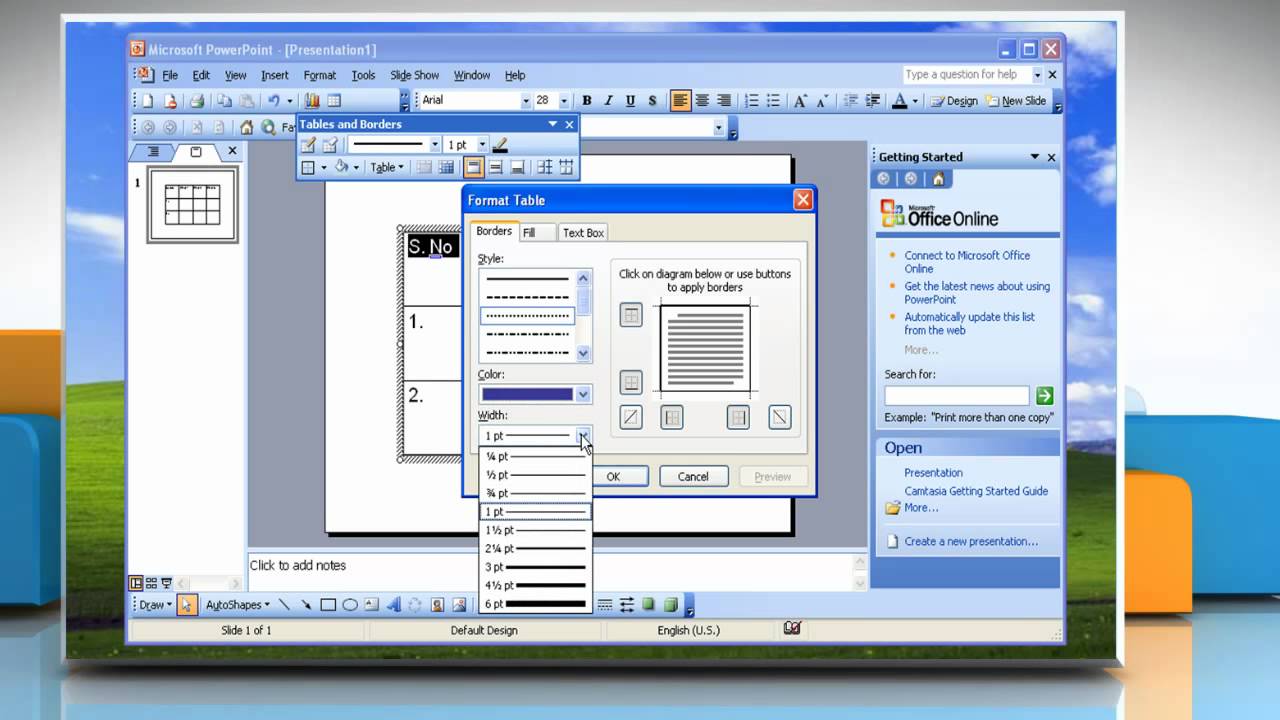The width and height of the screenshot is (1280, 720).
Task: Insert WordArt from Drawing toolbar
Action: 394,605
